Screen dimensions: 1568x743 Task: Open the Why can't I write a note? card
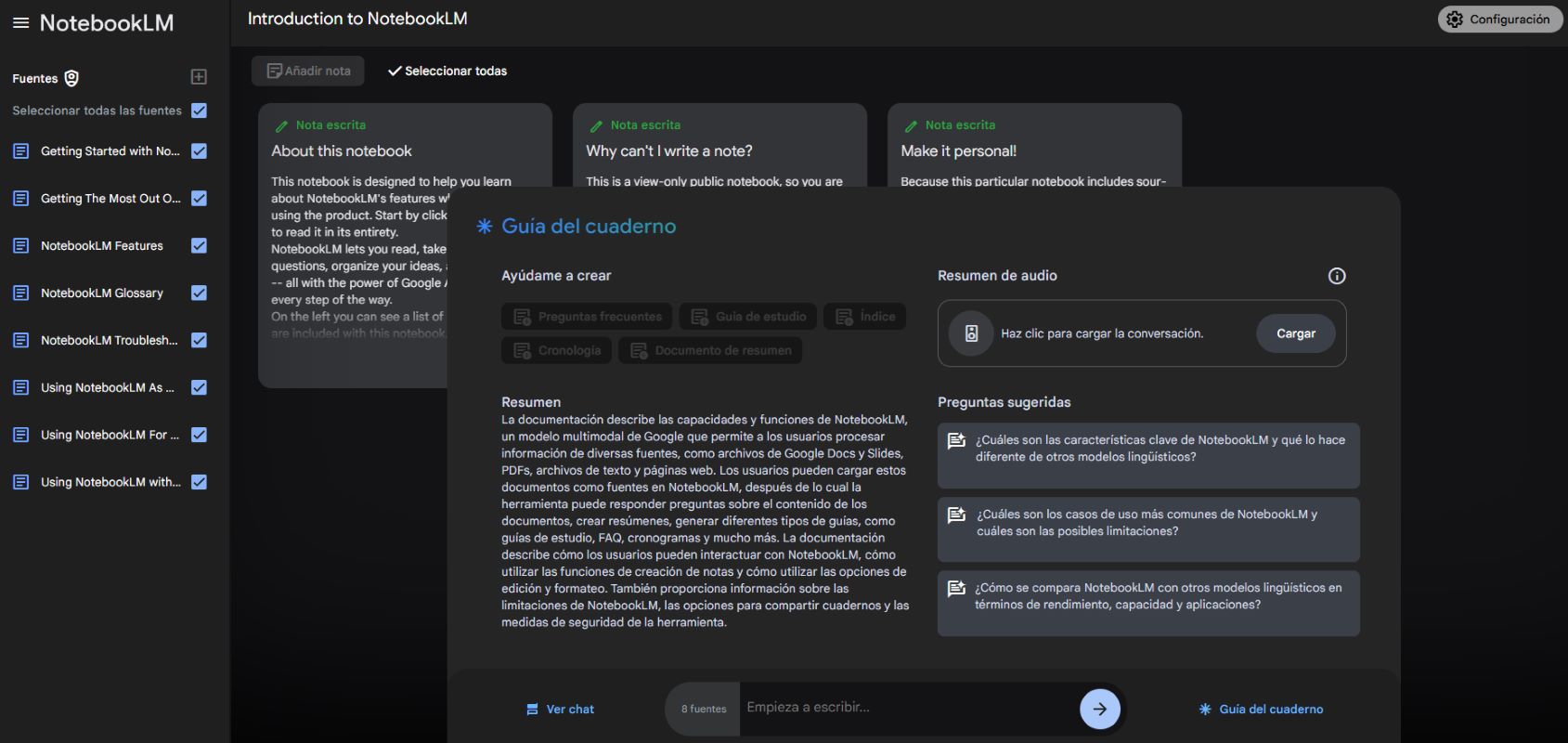pos(719,146)
